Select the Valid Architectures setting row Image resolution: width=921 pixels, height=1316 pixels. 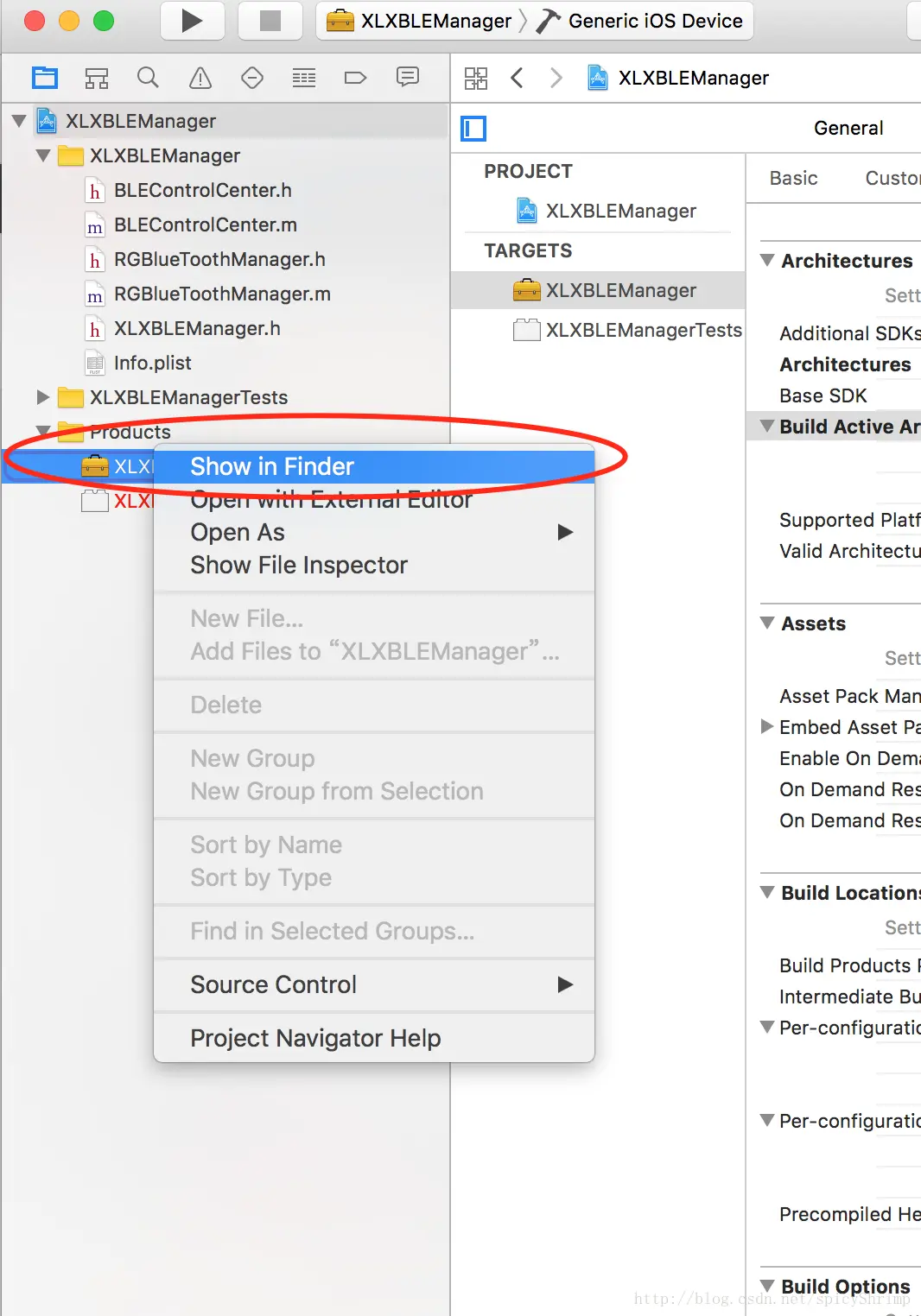[834, 551]
